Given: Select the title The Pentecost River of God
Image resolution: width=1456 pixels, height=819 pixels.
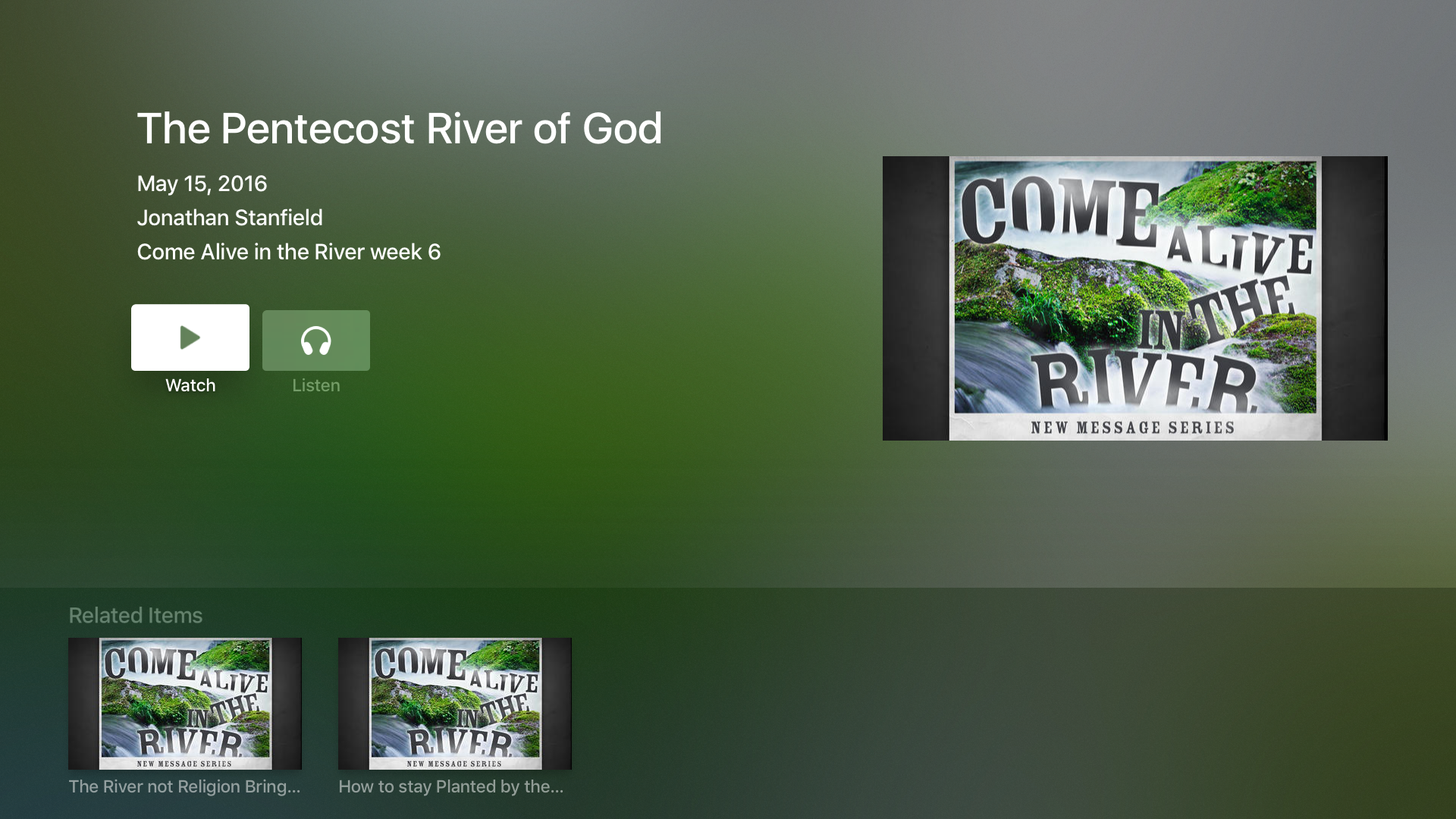Looking at the screenshot, I should tap(400, 128).
